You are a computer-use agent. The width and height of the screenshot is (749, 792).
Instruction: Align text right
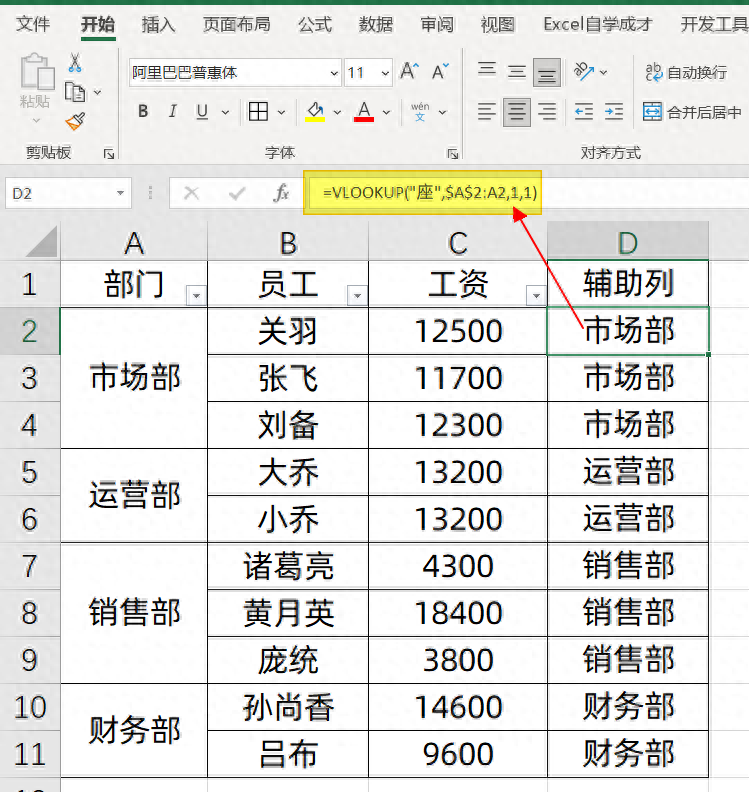[x=547, y=112]
